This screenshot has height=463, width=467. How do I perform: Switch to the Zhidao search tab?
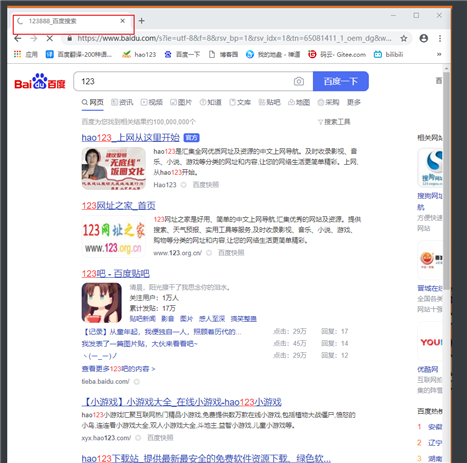pos(210,102)
